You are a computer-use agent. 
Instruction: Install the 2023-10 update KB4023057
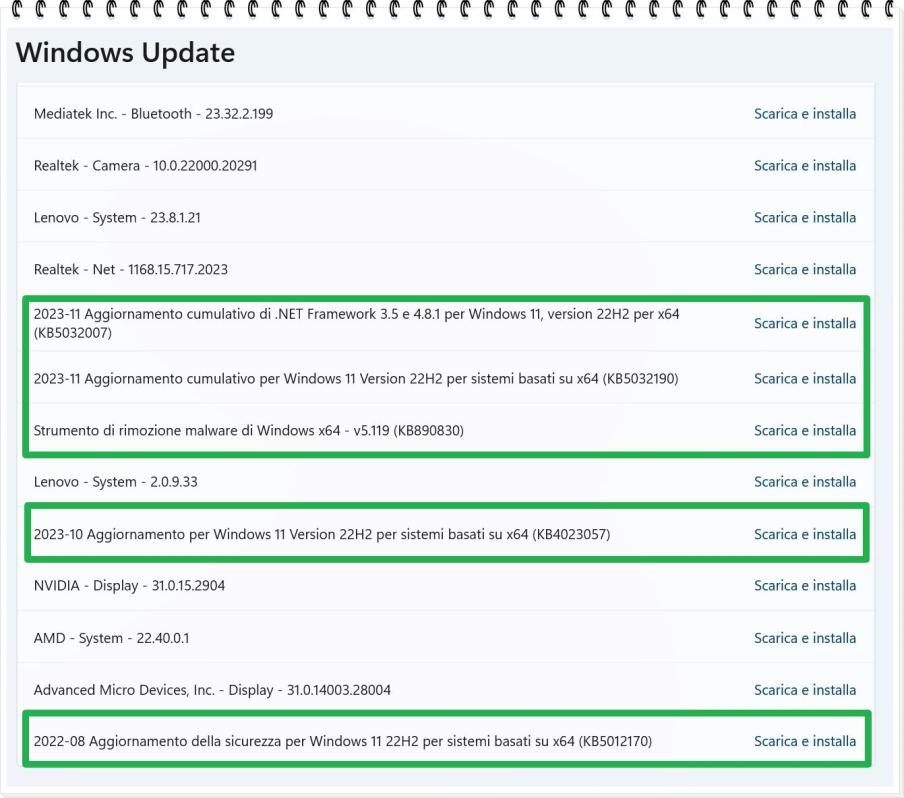(x=804, y=534)
